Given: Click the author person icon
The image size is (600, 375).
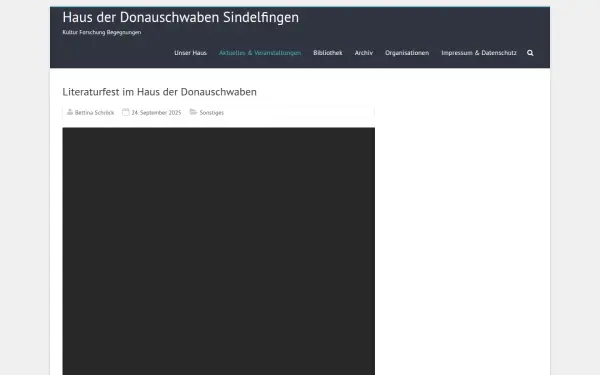Looking at the screenshot, I should 70,112.
